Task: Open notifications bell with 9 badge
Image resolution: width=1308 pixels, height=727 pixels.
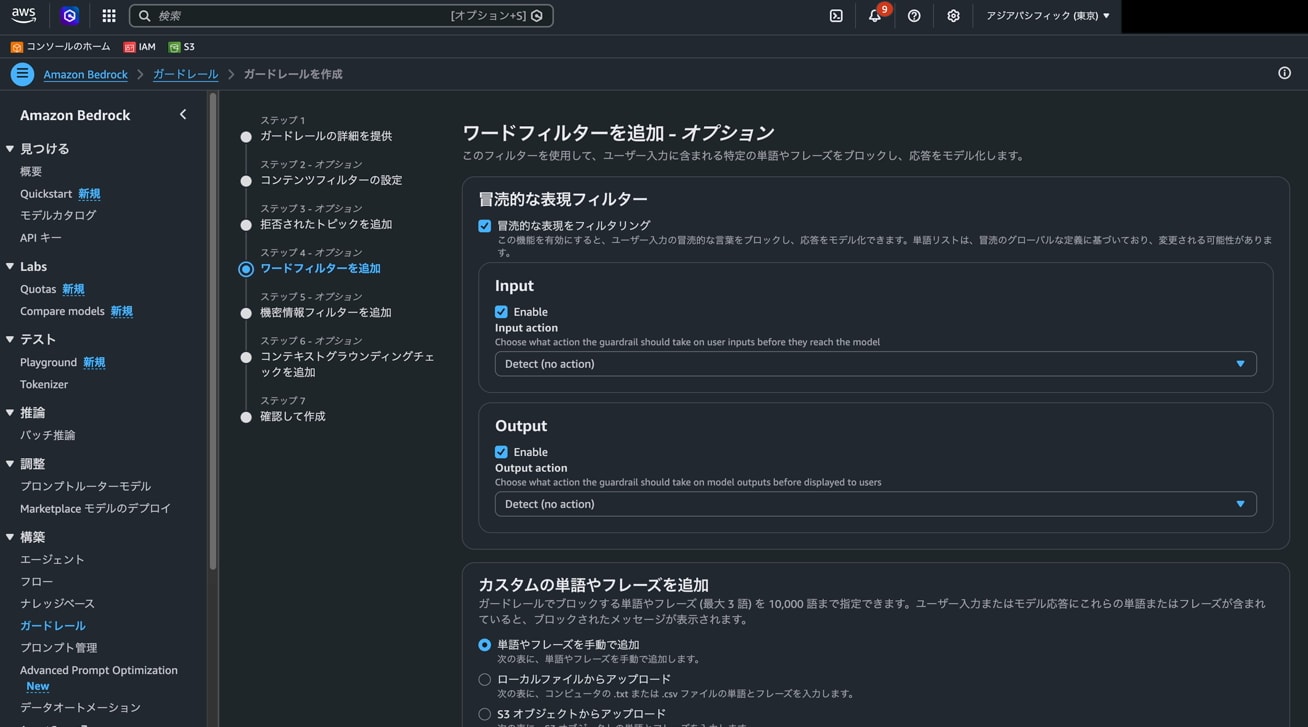Action: [x=876, y=15]
